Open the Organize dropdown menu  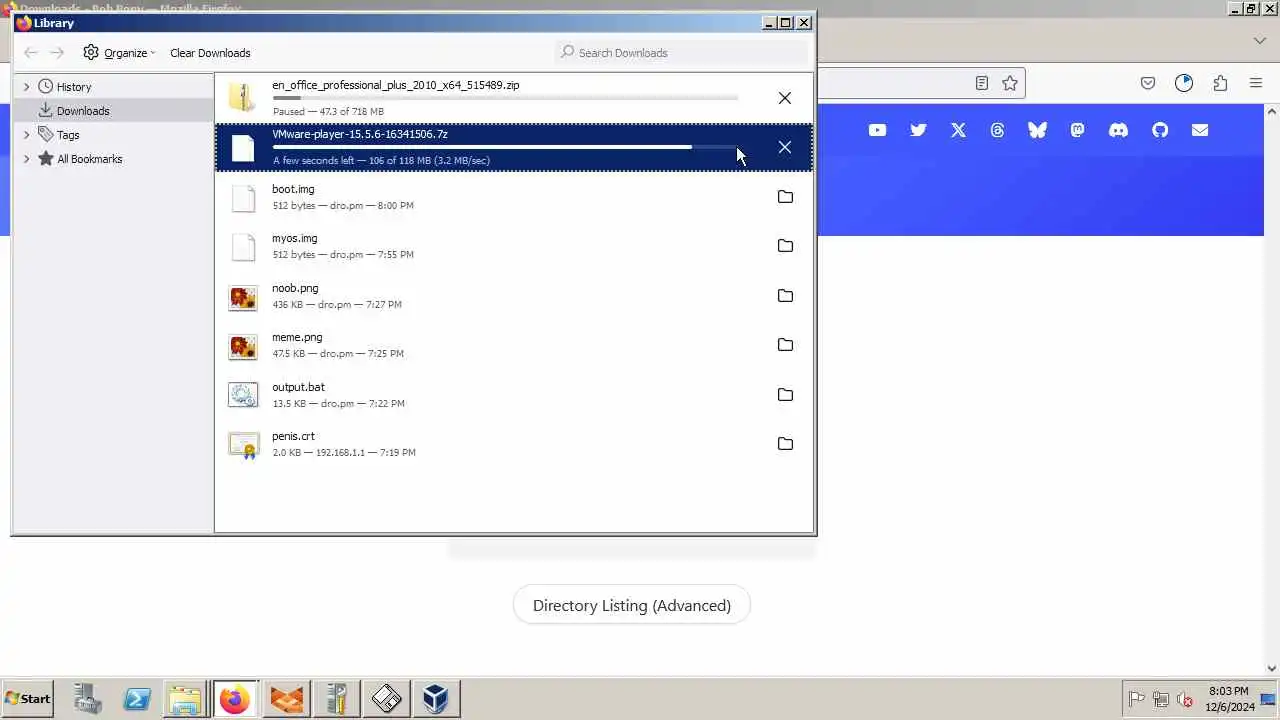click(120, 53)
